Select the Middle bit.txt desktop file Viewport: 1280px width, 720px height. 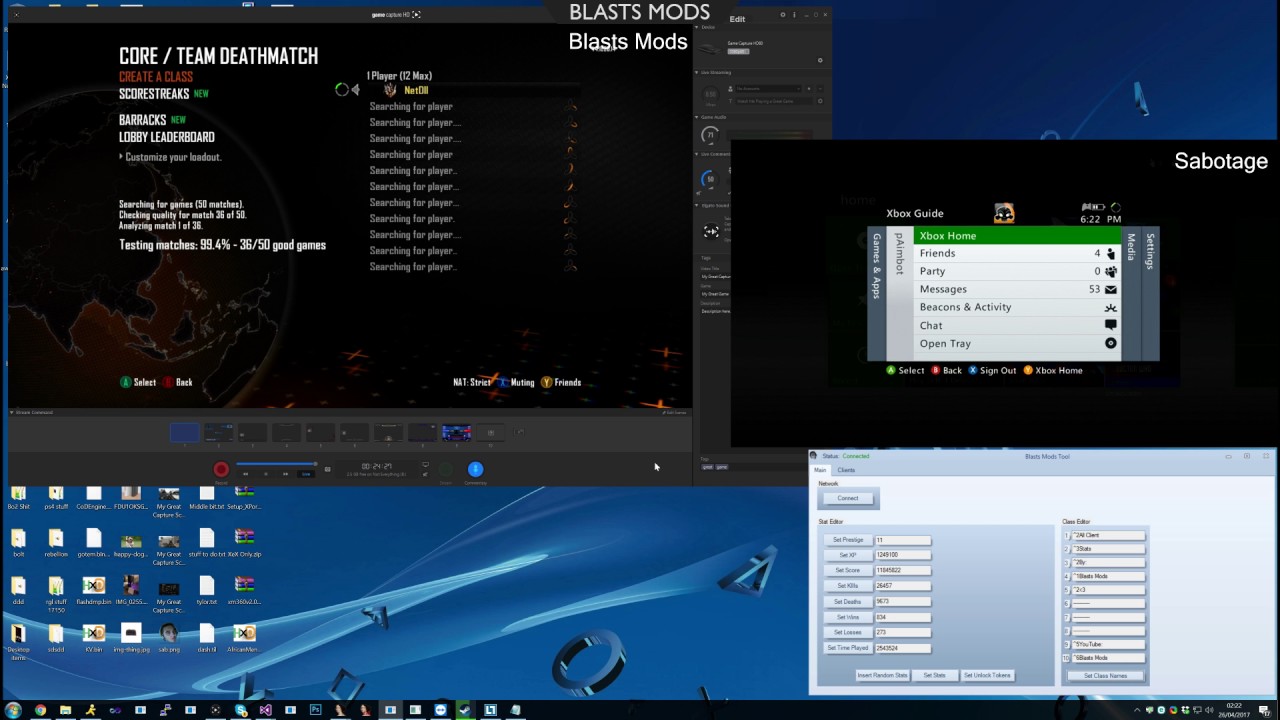pyautogui.click(x=206, y=498)
